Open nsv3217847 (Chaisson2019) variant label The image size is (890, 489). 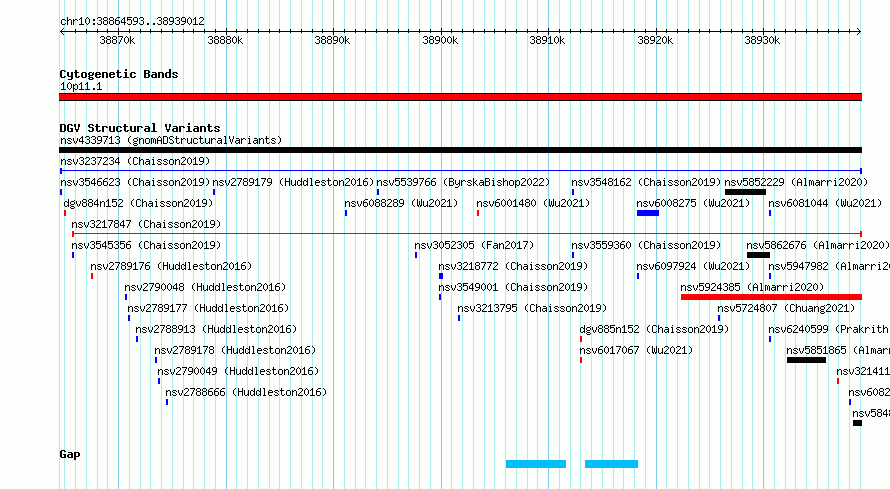click(x=146, y=224)
